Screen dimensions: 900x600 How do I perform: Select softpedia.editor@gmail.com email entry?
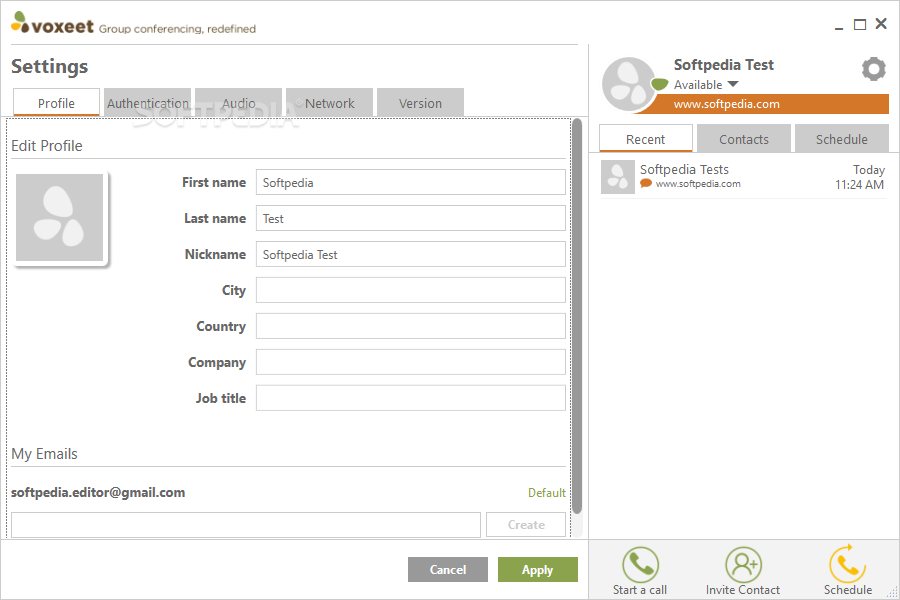coord(98,493)
